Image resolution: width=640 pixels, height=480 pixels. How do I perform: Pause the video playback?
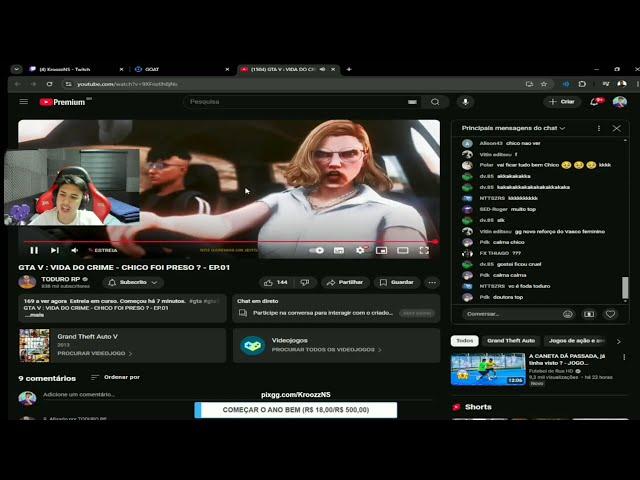pyautogui.click(x=34, y=250)
